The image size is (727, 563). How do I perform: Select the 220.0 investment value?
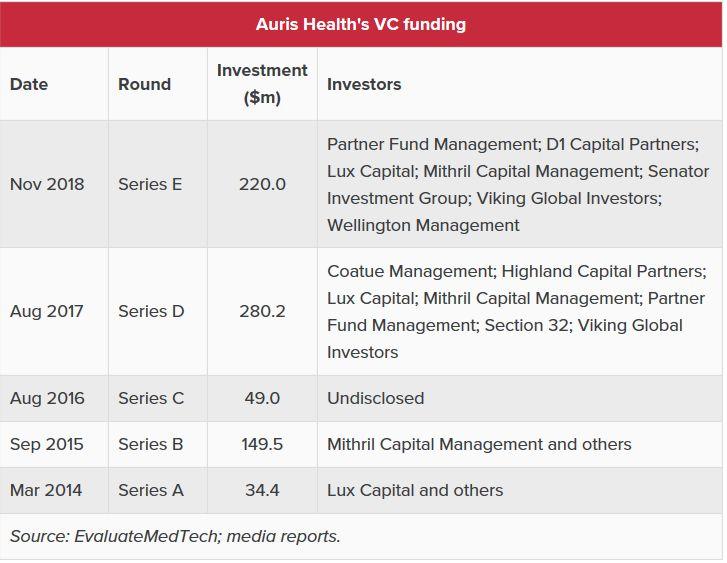click(x=262, y=184)
